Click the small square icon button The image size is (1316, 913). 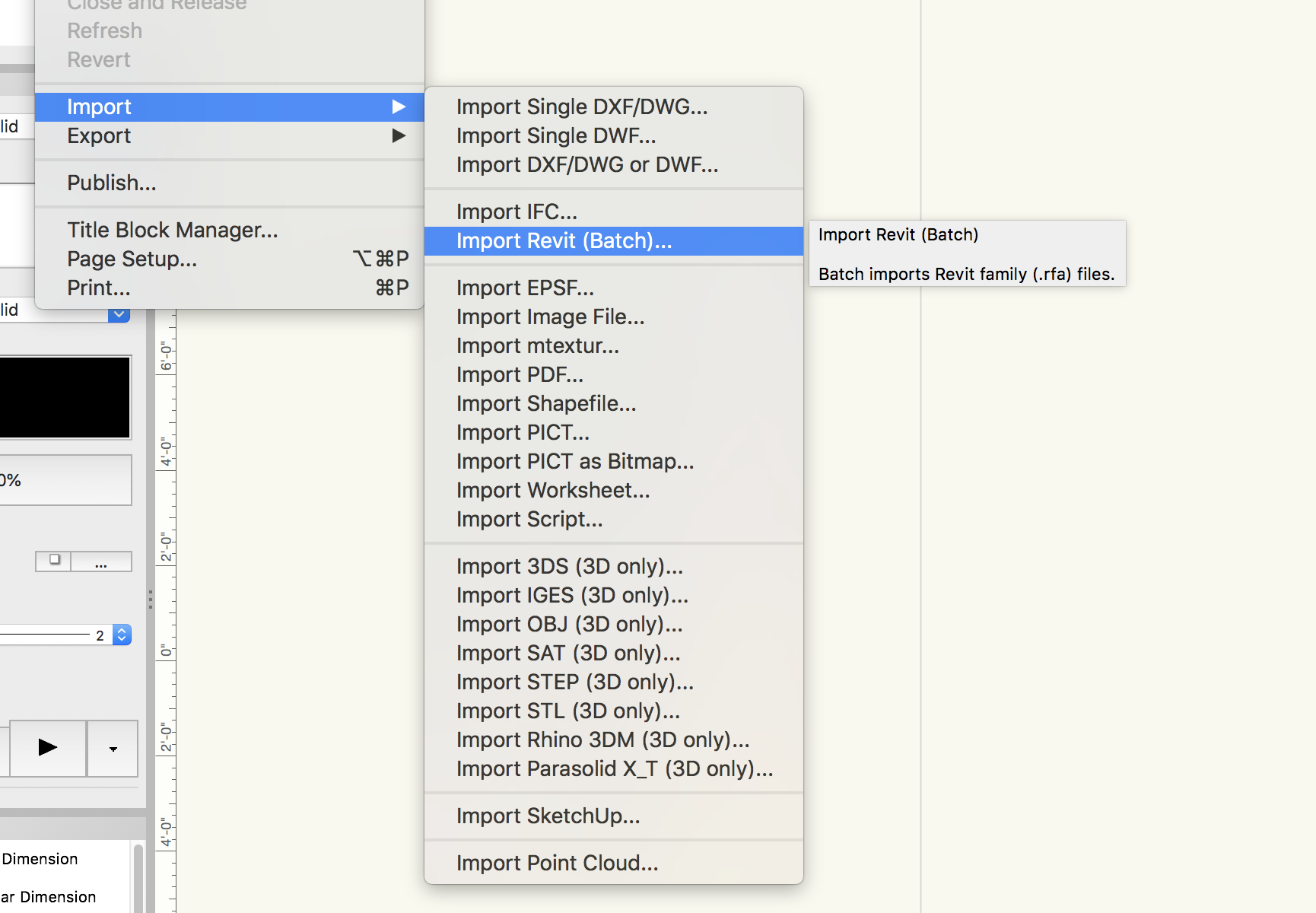click(x=54, y=561)
